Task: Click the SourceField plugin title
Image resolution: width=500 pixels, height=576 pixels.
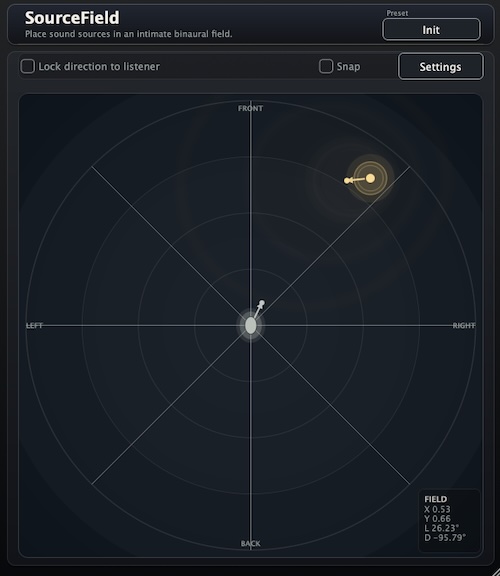Action: (72, 18)
